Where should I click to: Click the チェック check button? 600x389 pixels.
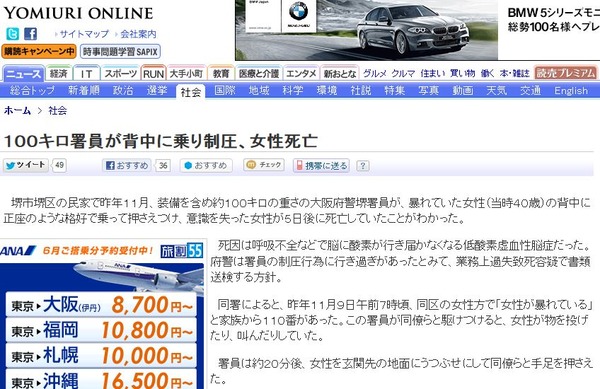pos(264,165)
